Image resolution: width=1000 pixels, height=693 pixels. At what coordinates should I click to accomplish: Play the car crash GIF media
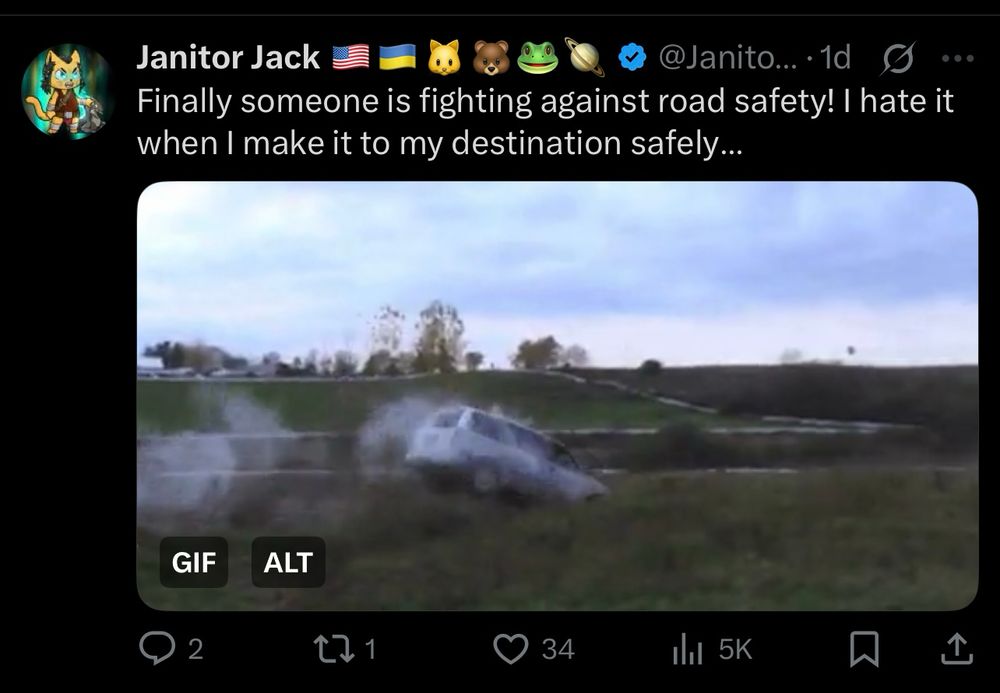click(x=557, y=396)
